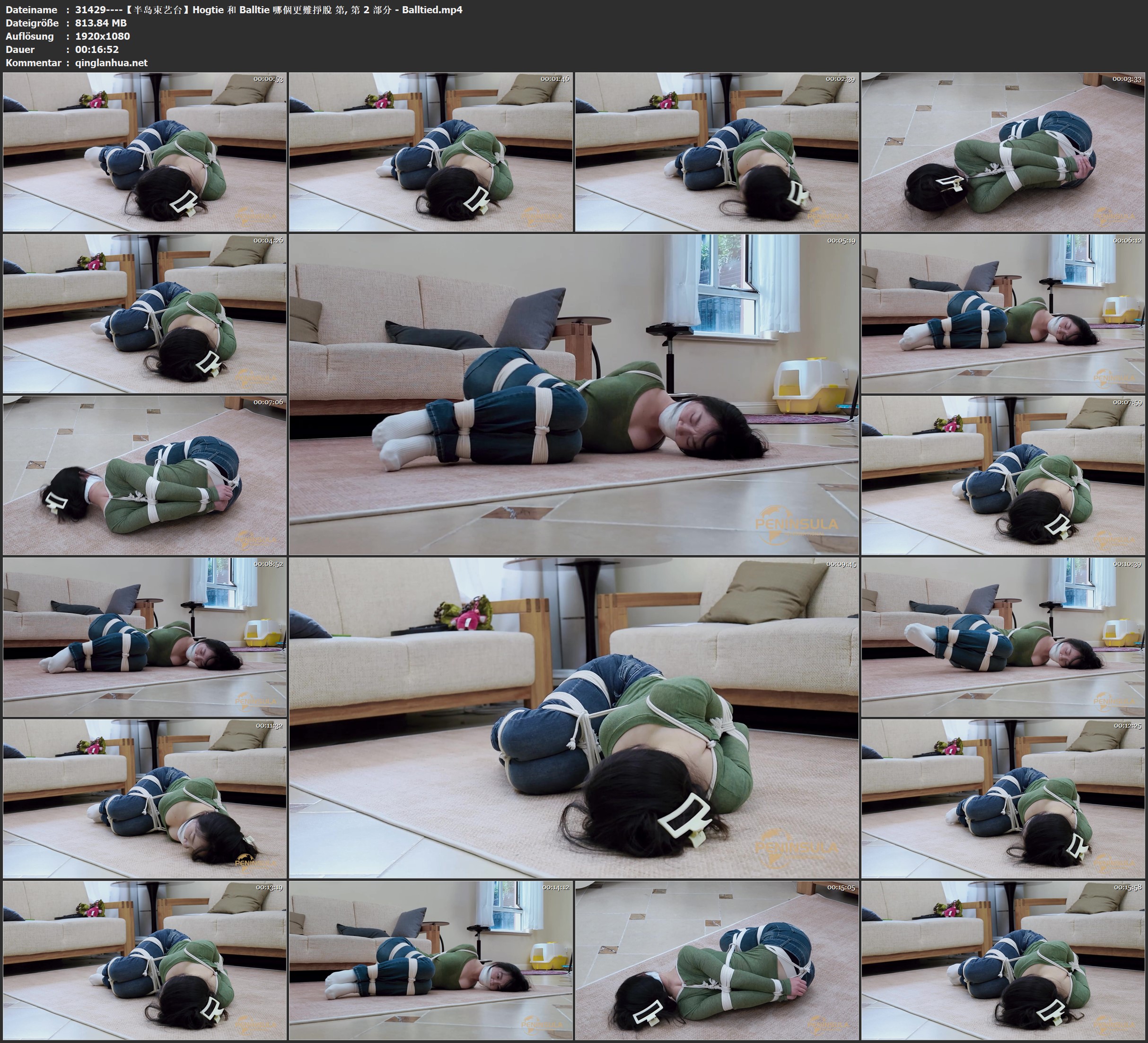Select the 00:12:25 frame
This screenshot has width=1148, height=1043.
(x=1003, y=798)
